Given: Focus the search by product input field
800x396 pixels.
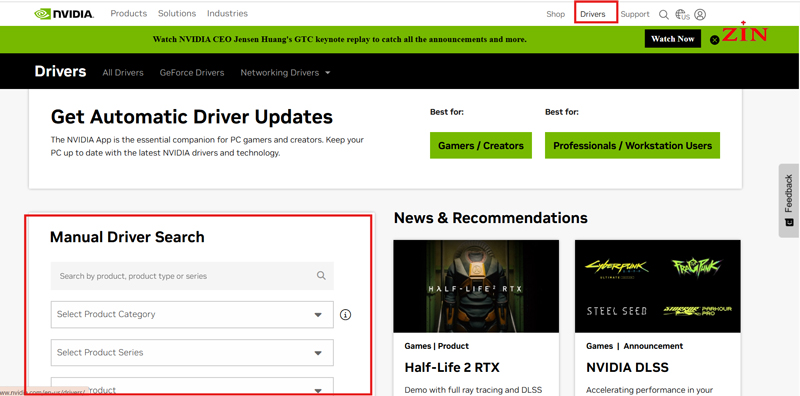Looking at the screenshot, I should tap(192, 276).
